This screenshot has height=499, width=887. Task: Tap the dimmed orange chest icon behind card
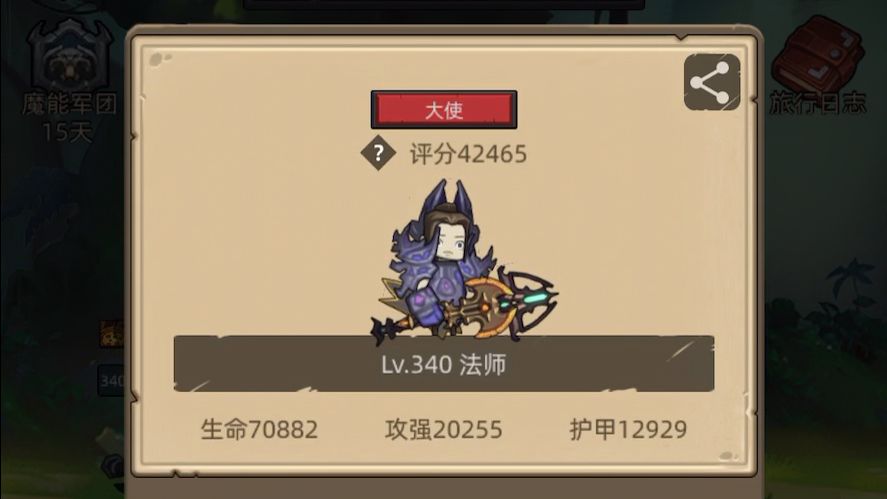click(x=112, y=333)
